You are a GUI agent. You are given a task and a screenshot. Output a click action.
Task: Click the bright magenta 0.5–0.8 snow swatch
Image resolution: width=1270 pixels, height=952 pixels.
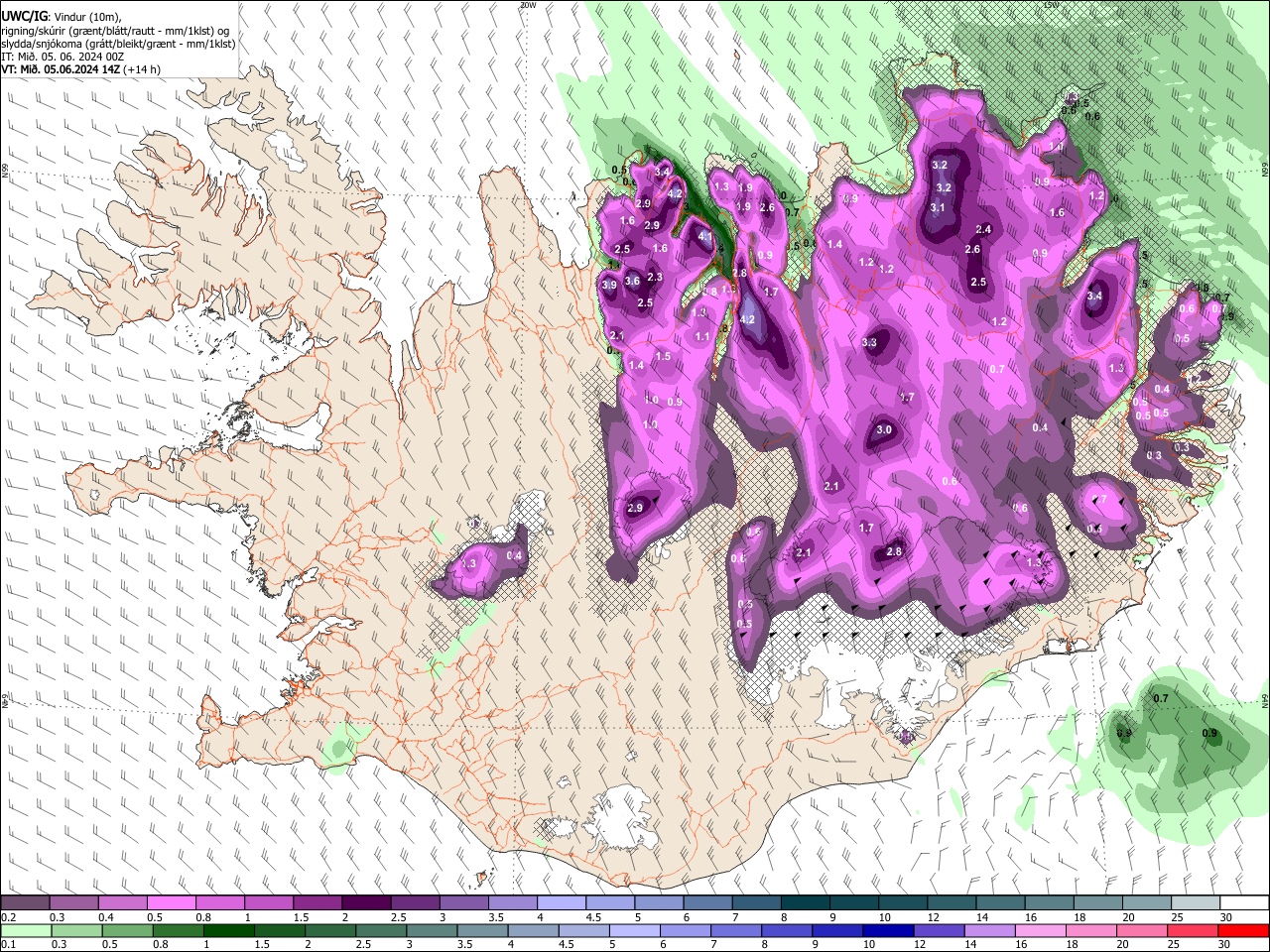171,902
